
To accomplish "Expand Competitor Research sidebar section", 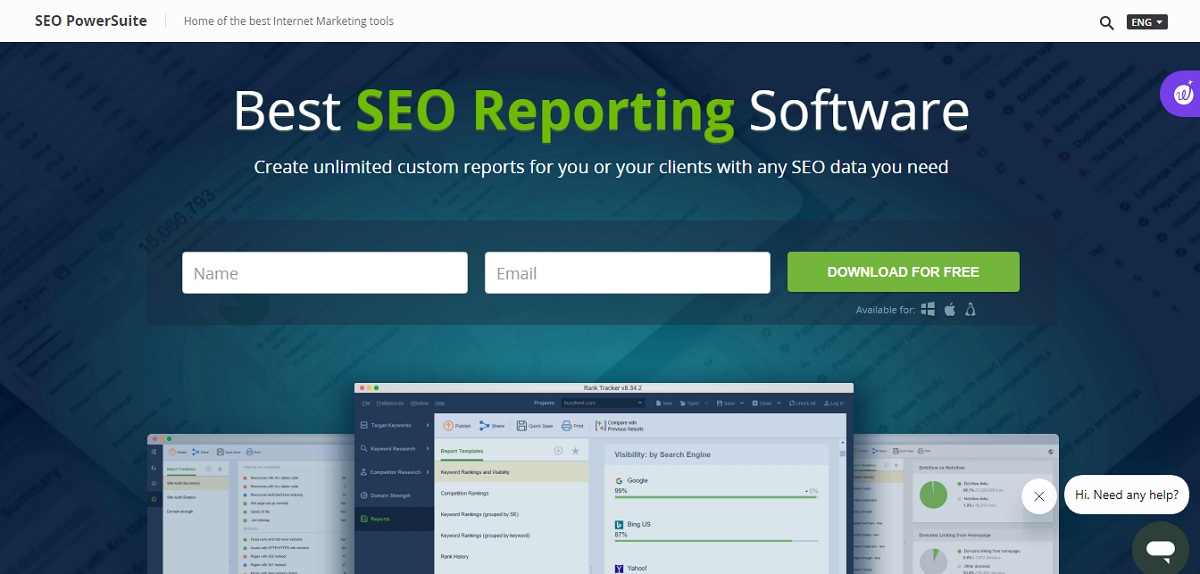I will (x=394, y=472).
